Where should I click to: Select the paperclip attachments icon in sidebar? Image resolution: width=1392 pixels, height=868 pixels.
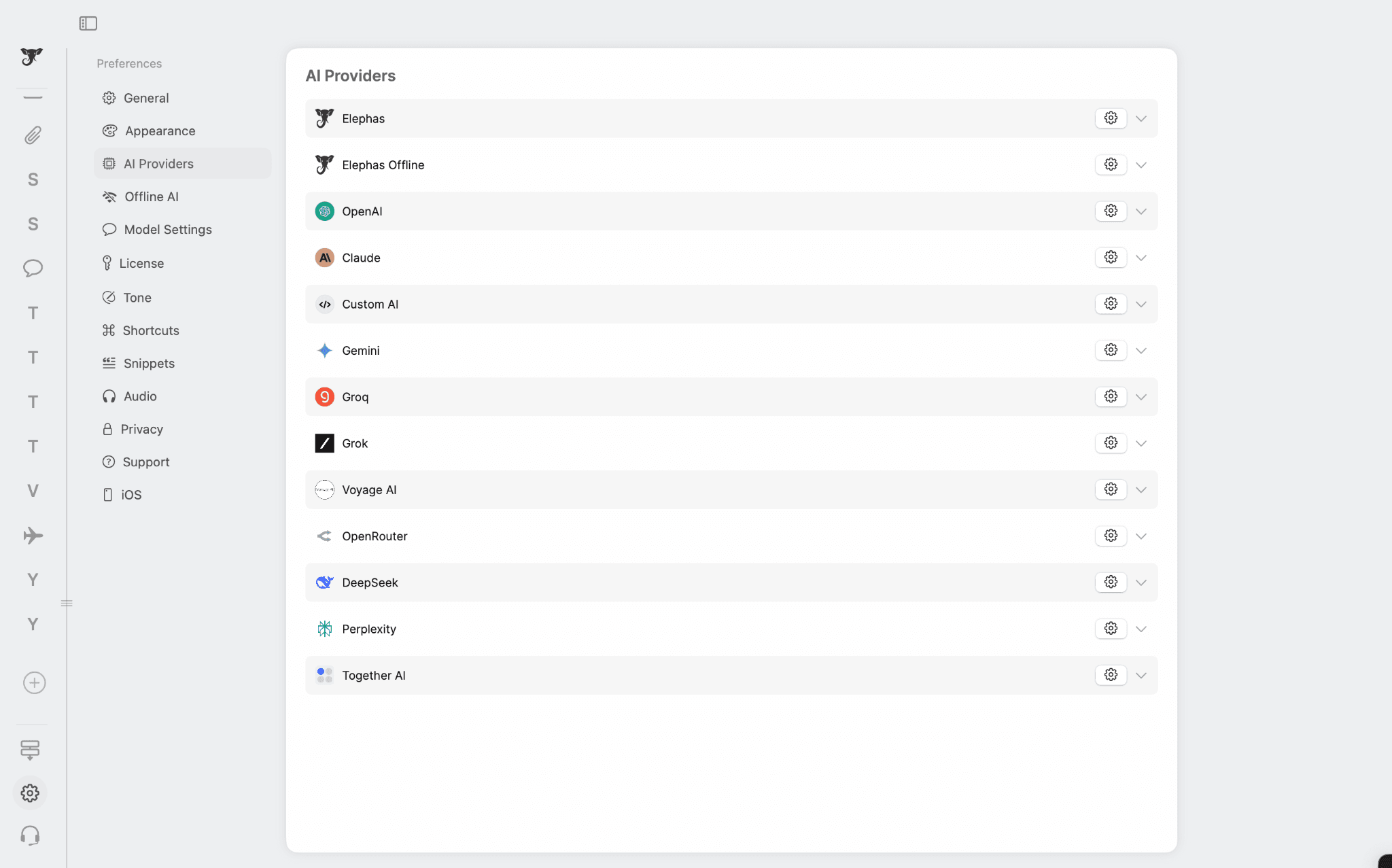tap(32, 135)
